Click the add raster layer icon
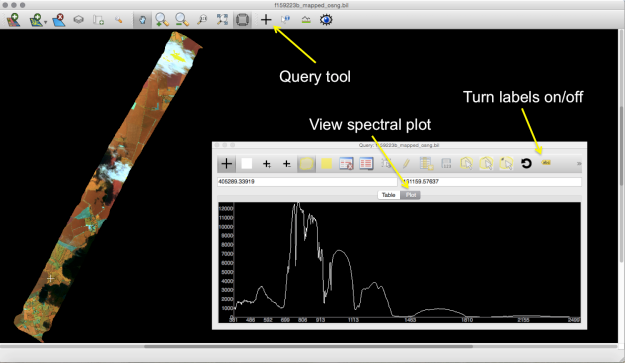This screenshot has width=625, height=363. point(14,20)
